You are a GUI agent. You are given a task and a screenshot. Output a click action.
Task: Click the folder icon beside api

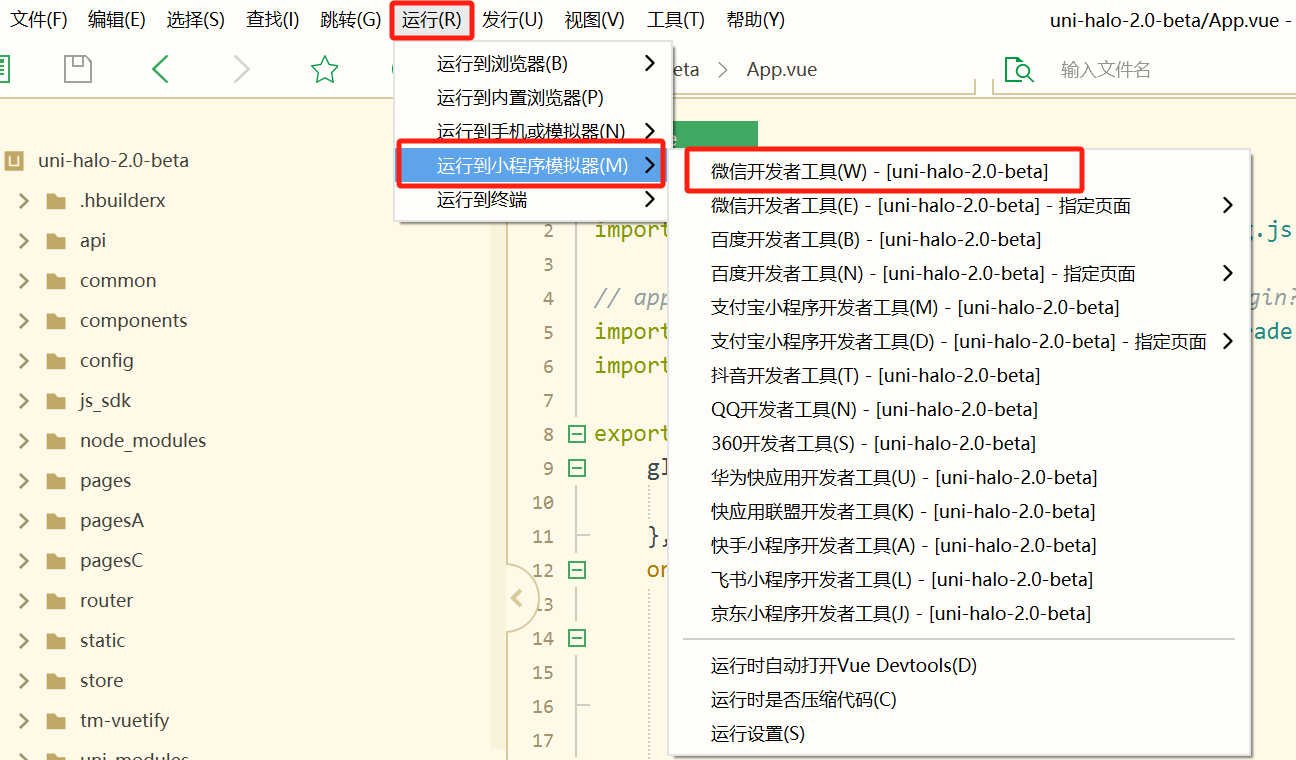(x=57, y=241)
